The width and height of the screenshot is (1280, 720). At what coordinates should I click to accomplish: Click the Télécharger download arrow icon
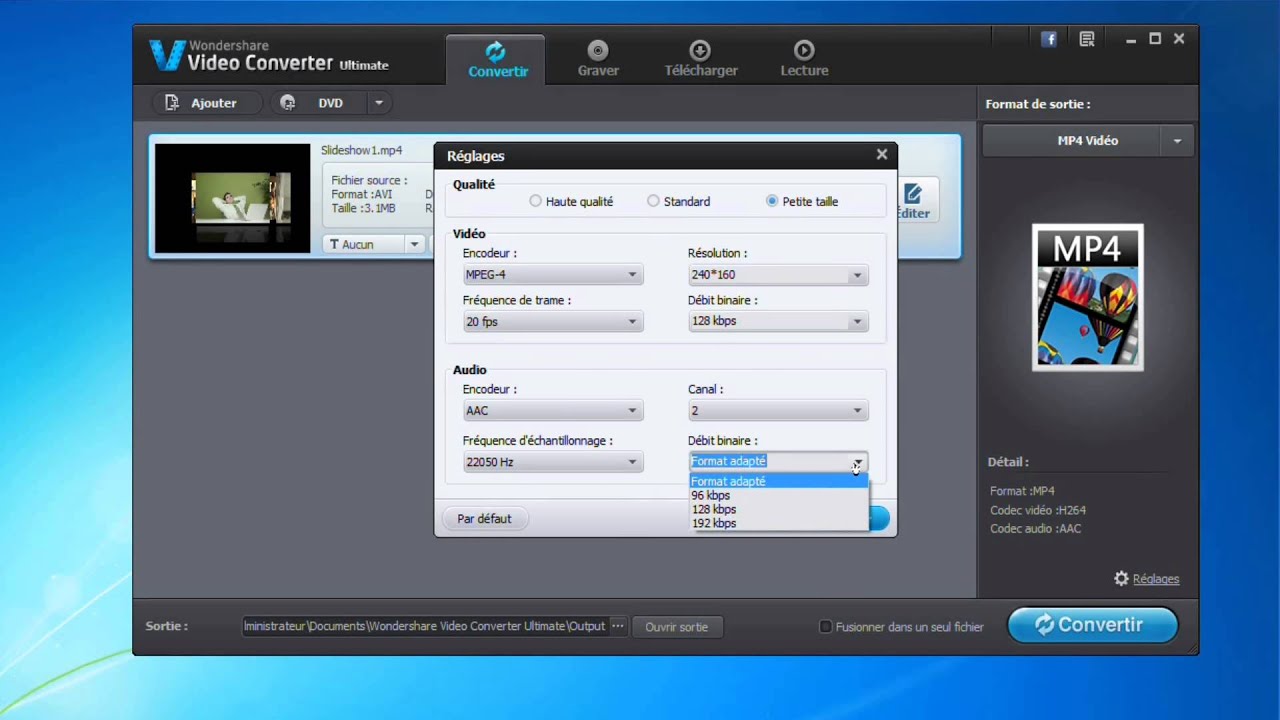click(701, 50)
